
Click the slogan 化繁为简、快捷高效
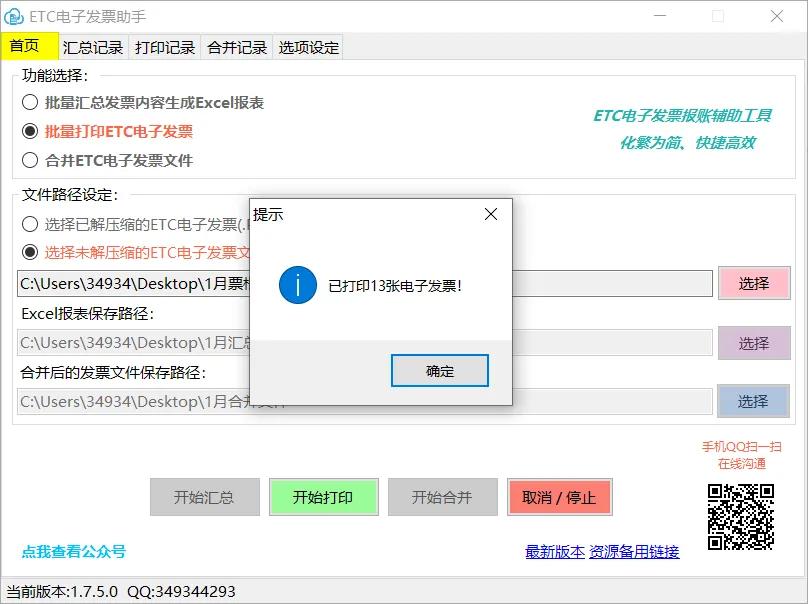[687, 143]
